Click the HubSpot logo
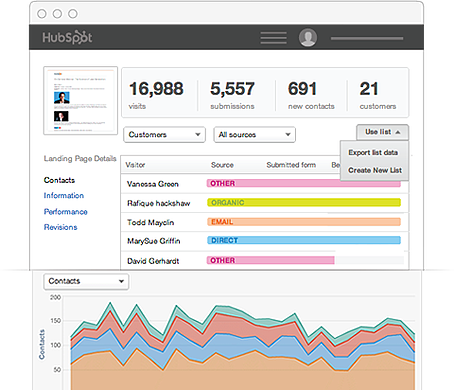This screenshot has height=390, width=454. (x=67, y=37)
